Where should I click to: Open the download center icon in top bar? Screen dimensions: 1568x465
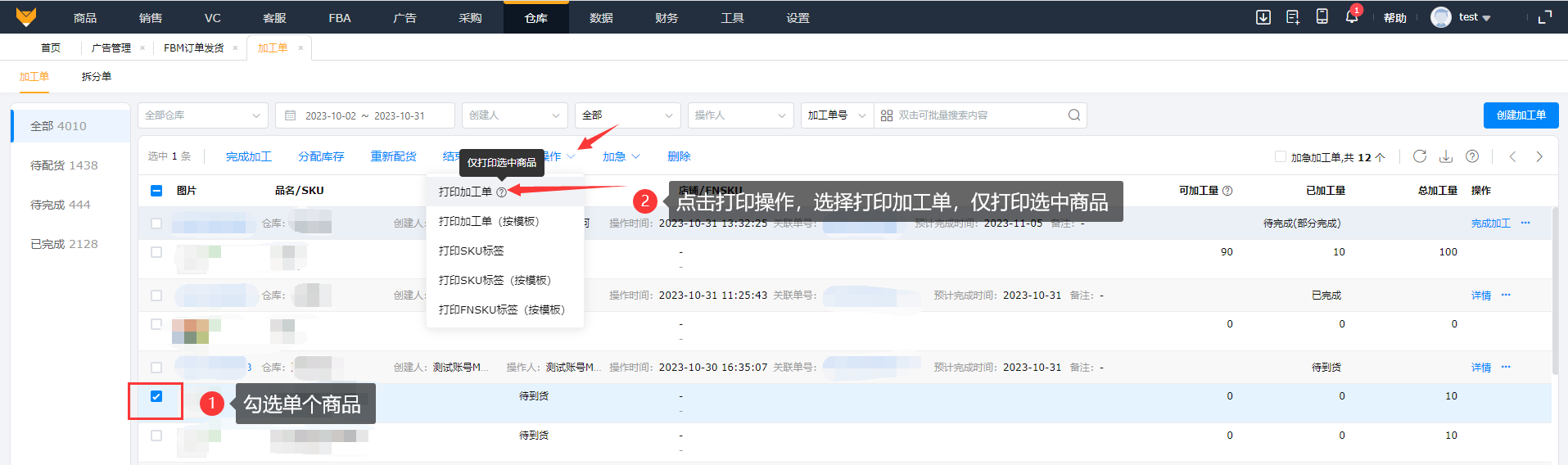pos(1263,17)
